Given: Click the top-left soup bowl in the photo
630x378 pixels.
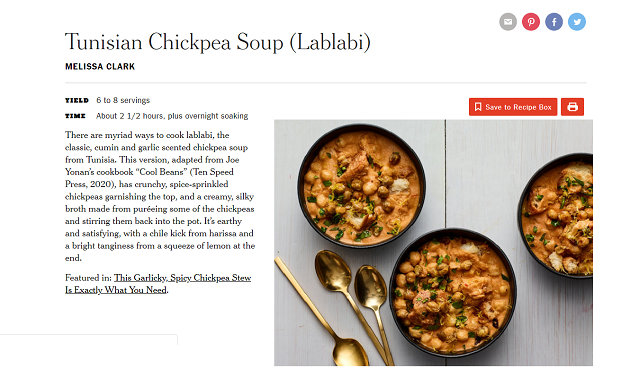Looking at the screenshot, I should point(362,186).
